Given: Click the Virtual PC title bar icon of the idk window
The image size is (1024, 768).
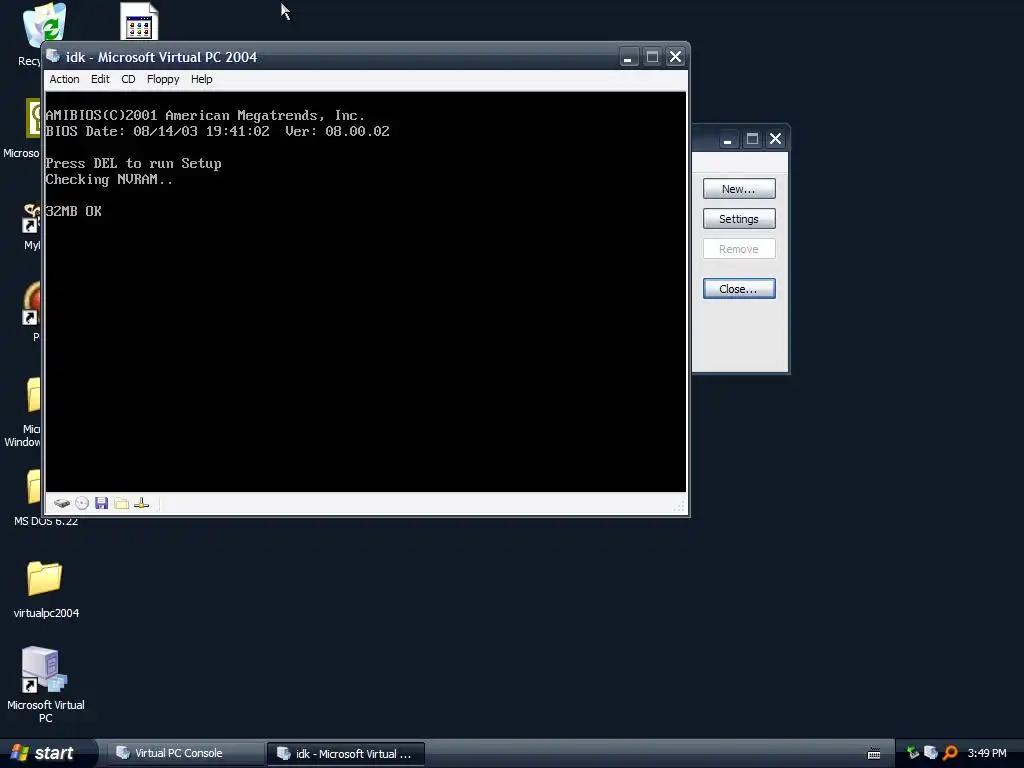Looking at the screenshot, I should tap(54, 56).
